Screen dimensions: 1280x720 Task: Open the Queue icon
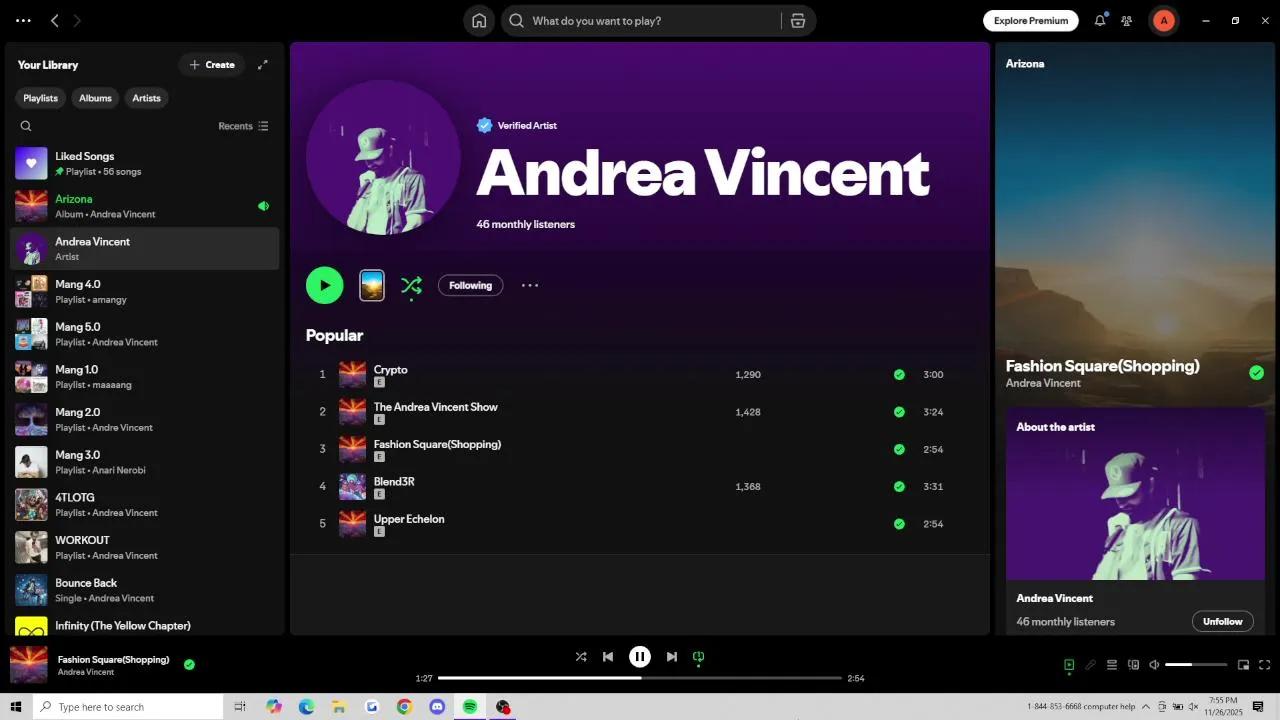click(1112, 665)
